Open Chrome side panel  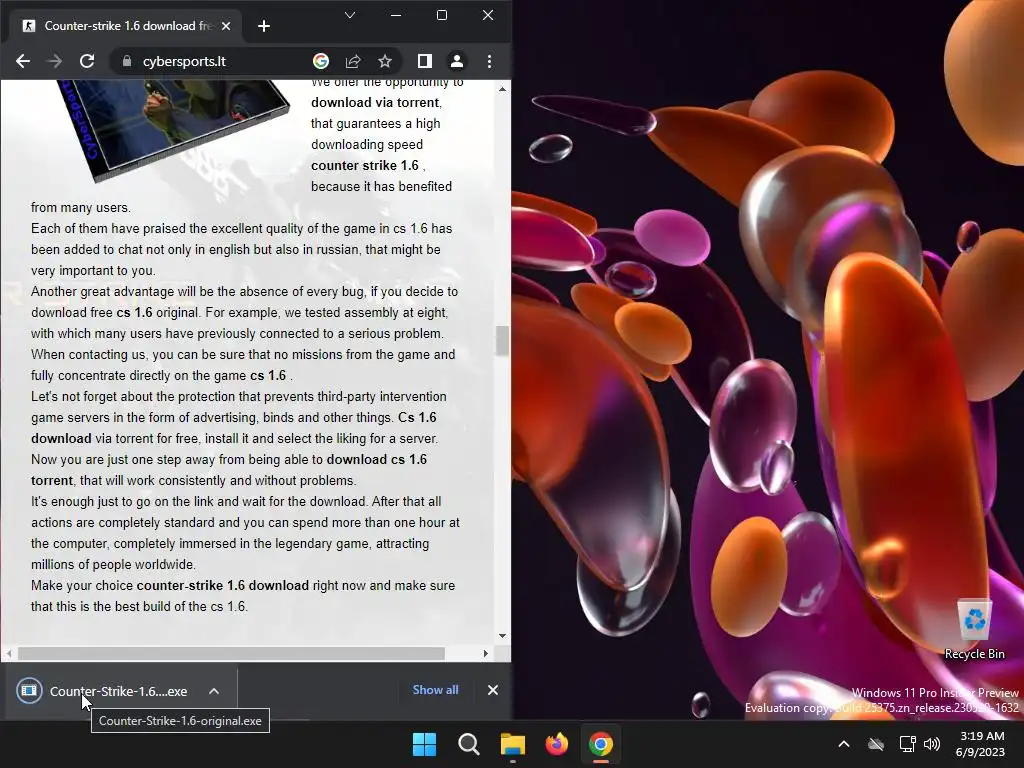coord(424,61)
